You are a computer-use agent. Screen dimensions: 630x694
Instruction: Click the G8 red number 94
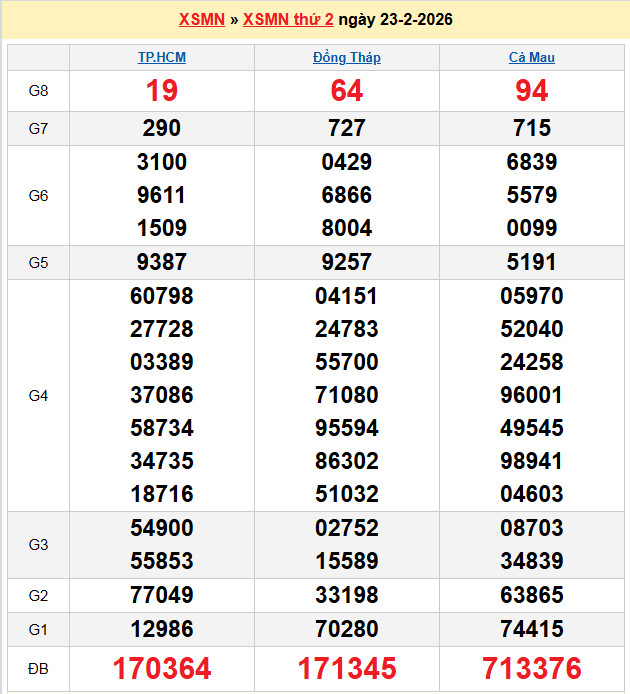tap(532, 91)
